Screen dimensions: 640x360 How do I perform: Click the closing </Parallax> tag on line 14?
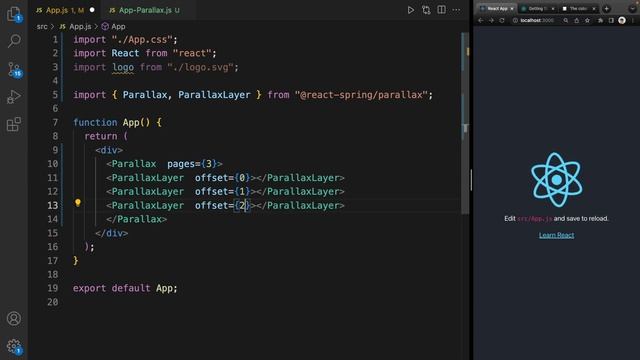[x=136, y=219]
